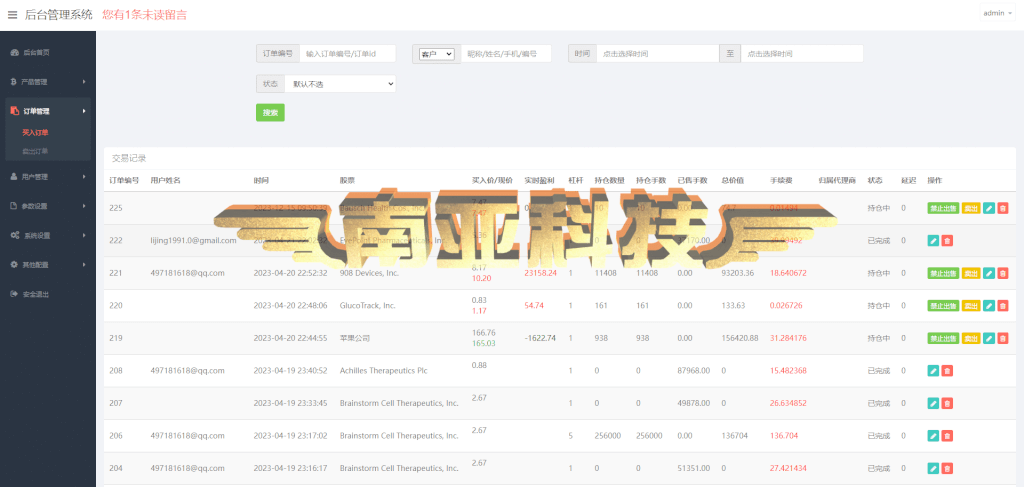Click the bitcoin icon beside 产品管理
Viewport: 1024px width, 487px height.
point(14,82)
